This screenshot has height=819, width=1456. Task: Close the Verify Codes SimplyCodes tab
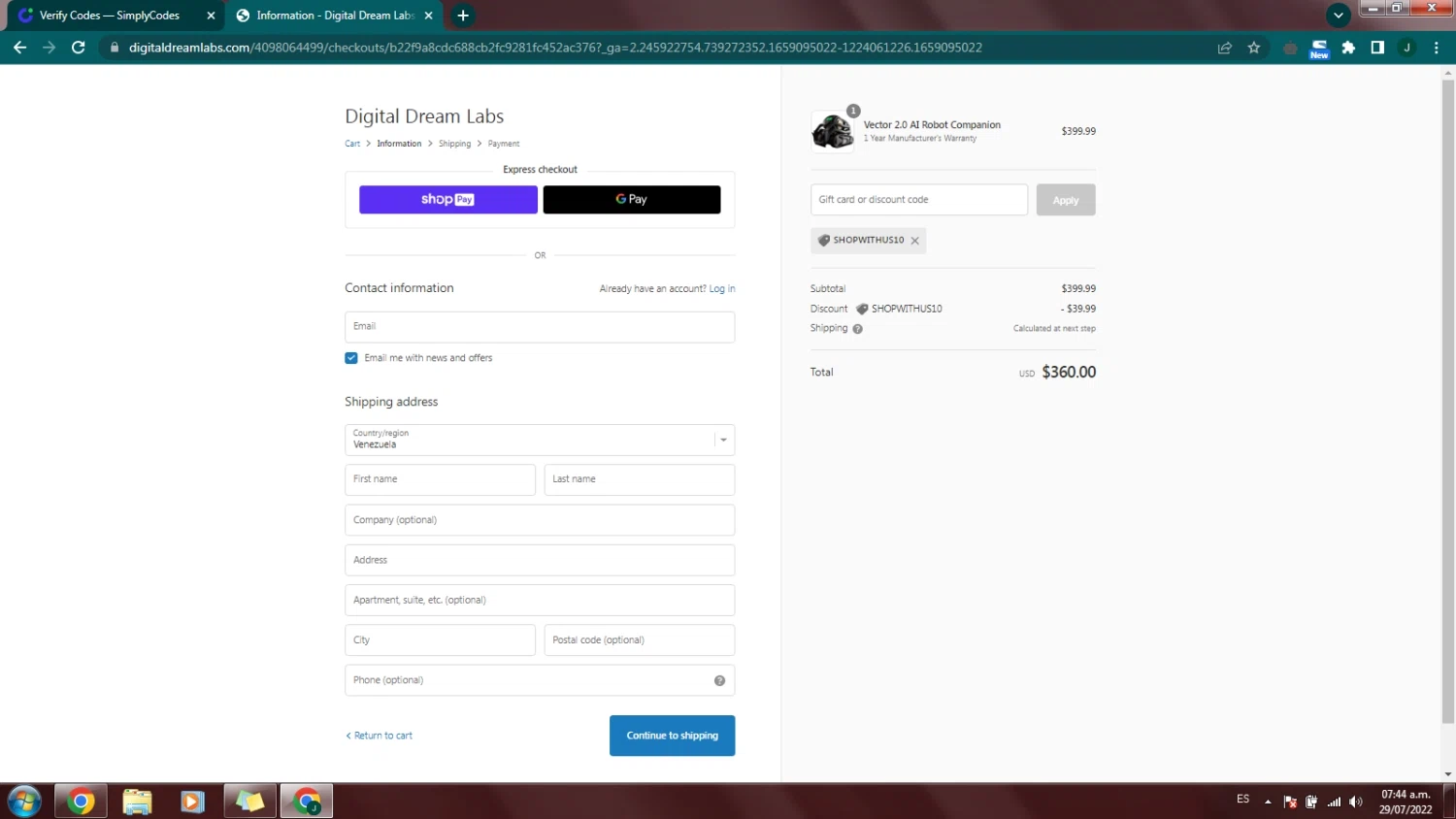211,16
